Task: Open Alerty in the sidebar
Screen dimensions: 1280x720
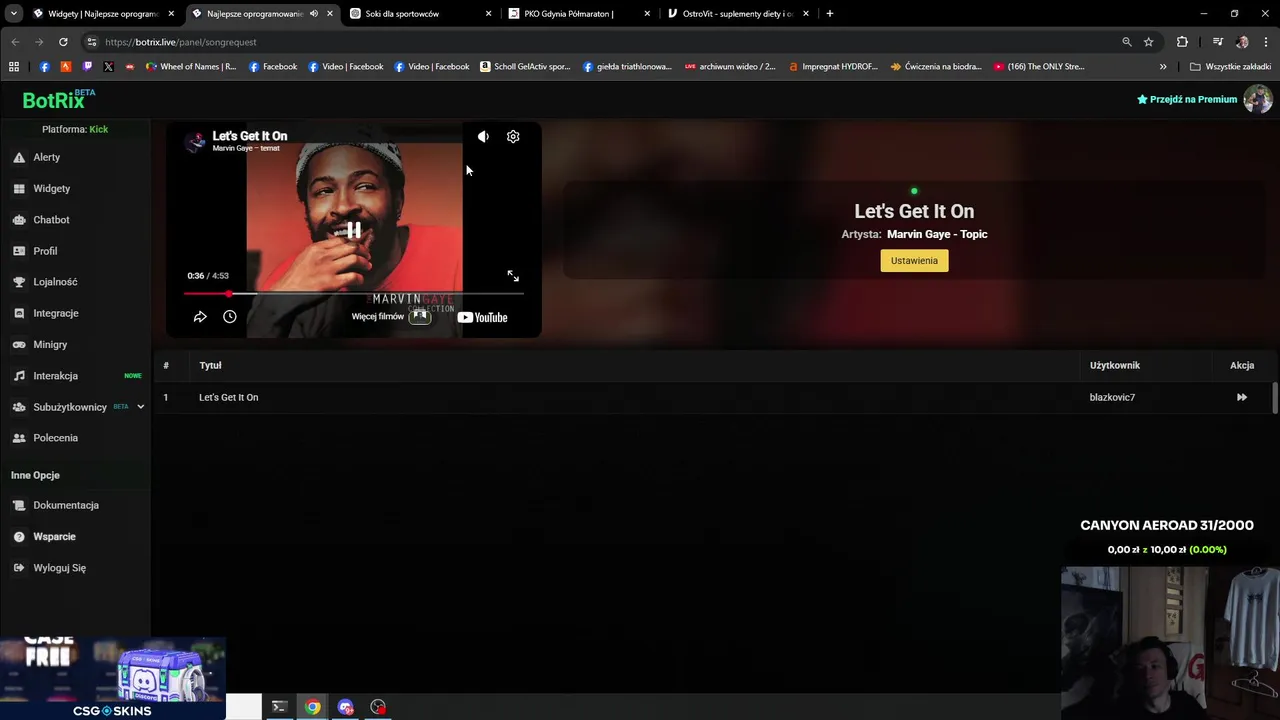Action: (47, 157)
